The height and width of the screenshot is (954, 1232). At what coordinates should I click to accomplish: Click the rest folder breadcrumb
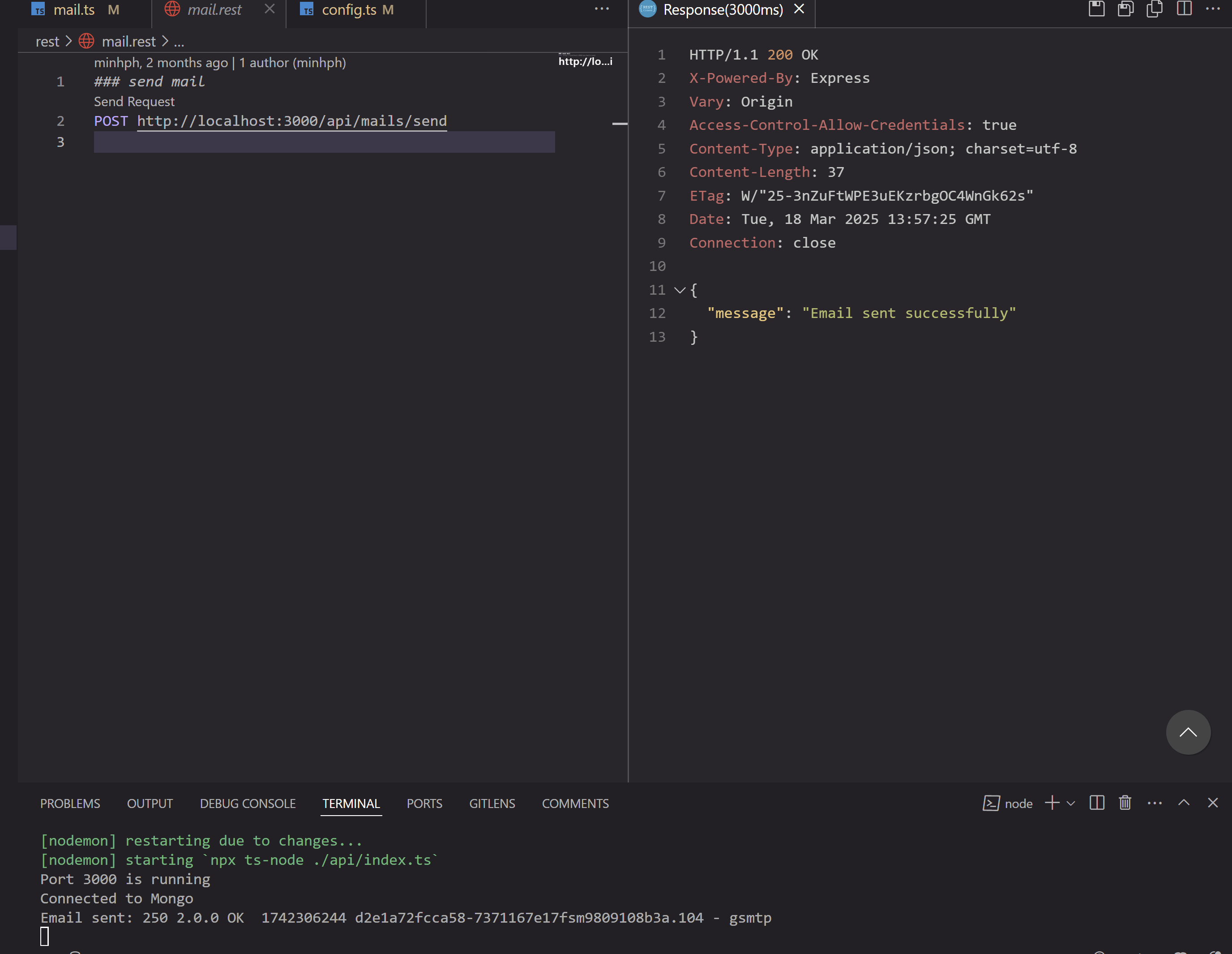(47, 41)
